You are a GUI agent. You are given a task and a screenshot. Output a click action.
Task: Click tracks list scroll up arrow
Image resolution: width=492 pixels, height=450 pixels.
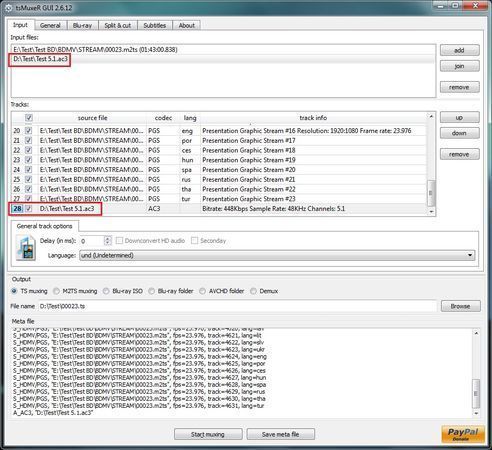431,116
